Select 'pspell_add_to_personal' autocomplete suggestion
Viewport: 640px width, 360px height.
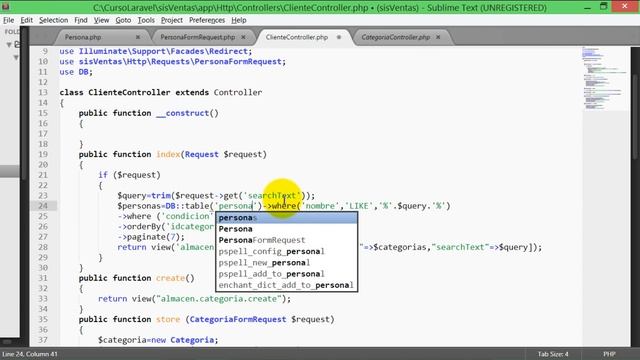point(287,274)
